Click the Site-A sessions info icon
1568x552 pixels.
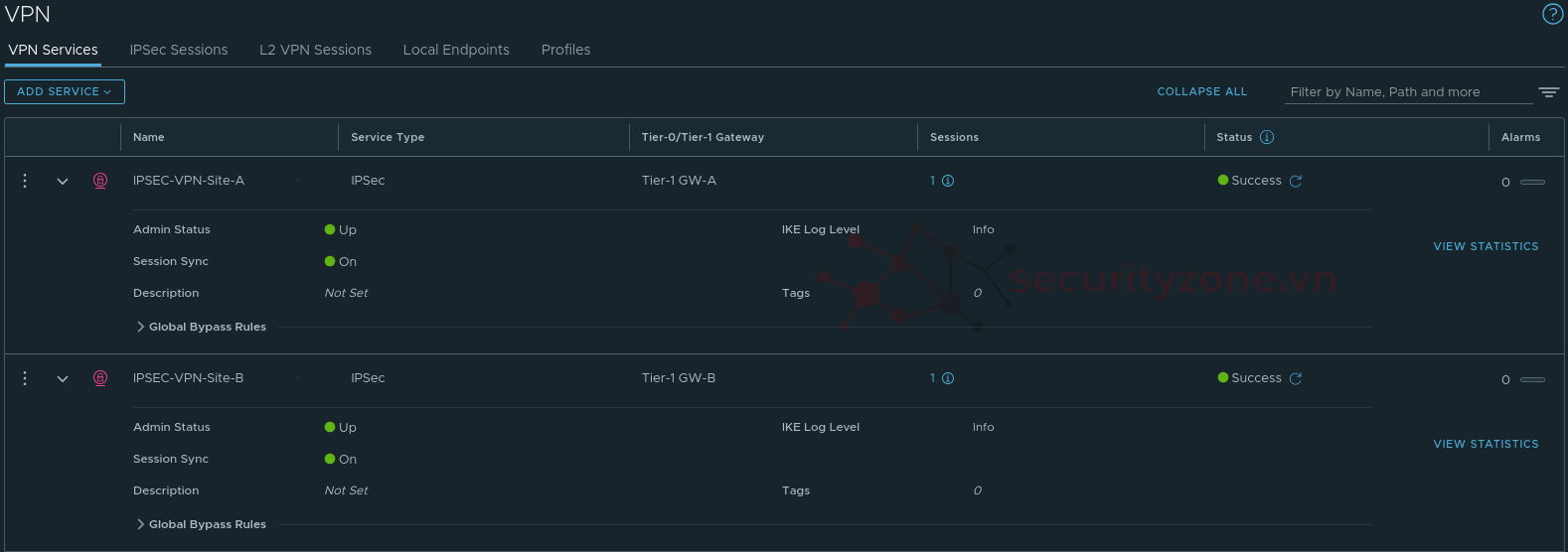948,181
